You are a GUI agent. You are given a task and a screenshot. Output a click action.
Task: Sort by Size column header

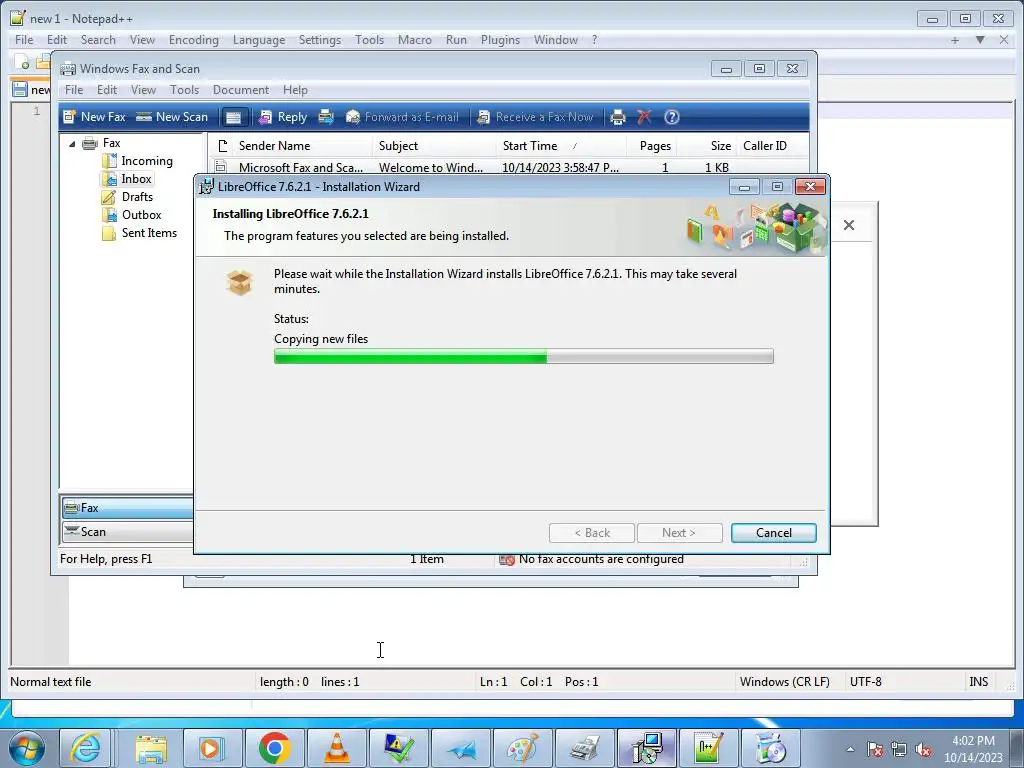706,146
